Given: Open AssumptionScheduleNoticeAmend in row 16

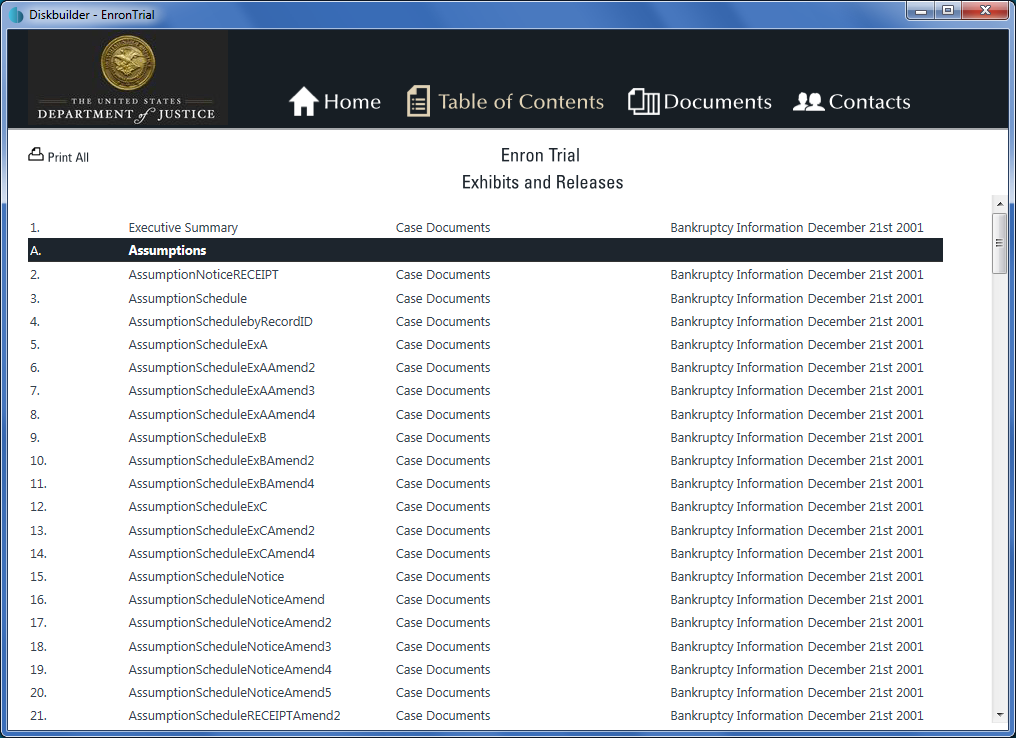Looking at the screenshot, I should (226, 600).
